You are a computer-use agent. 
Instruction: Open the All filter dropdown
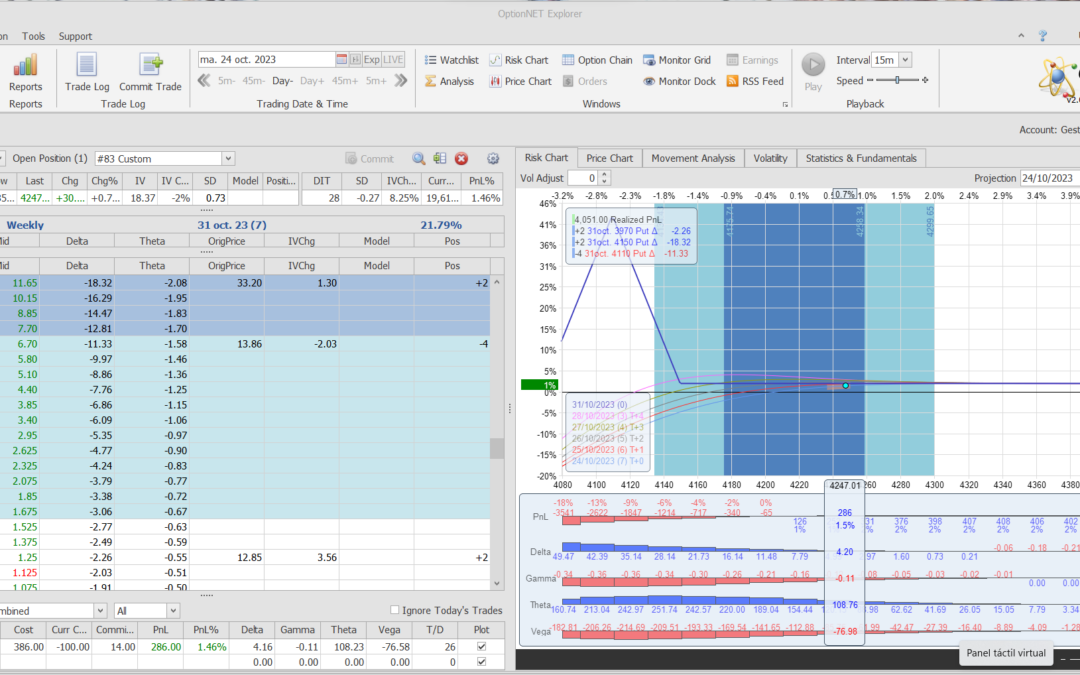click(x=172, y=610)
